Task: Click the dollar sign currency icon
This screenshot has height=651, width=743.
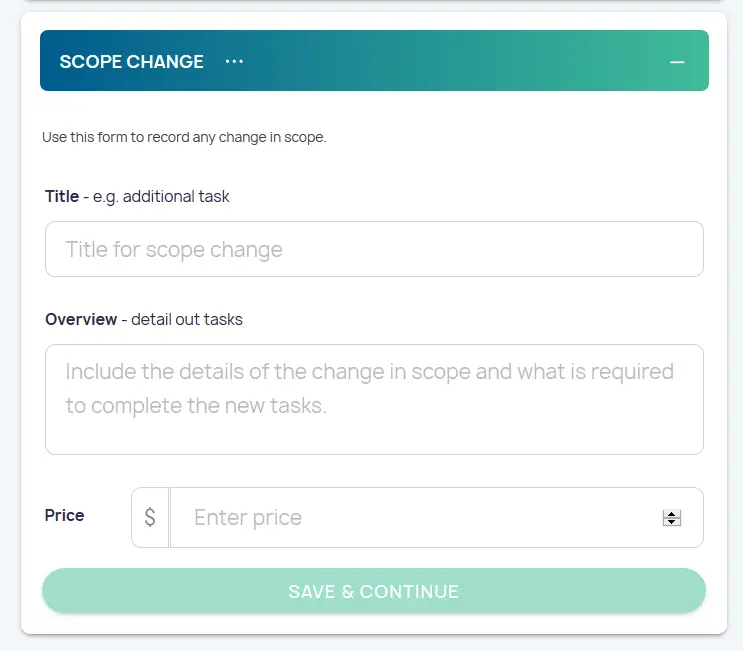Action: [x=150, y=517]
